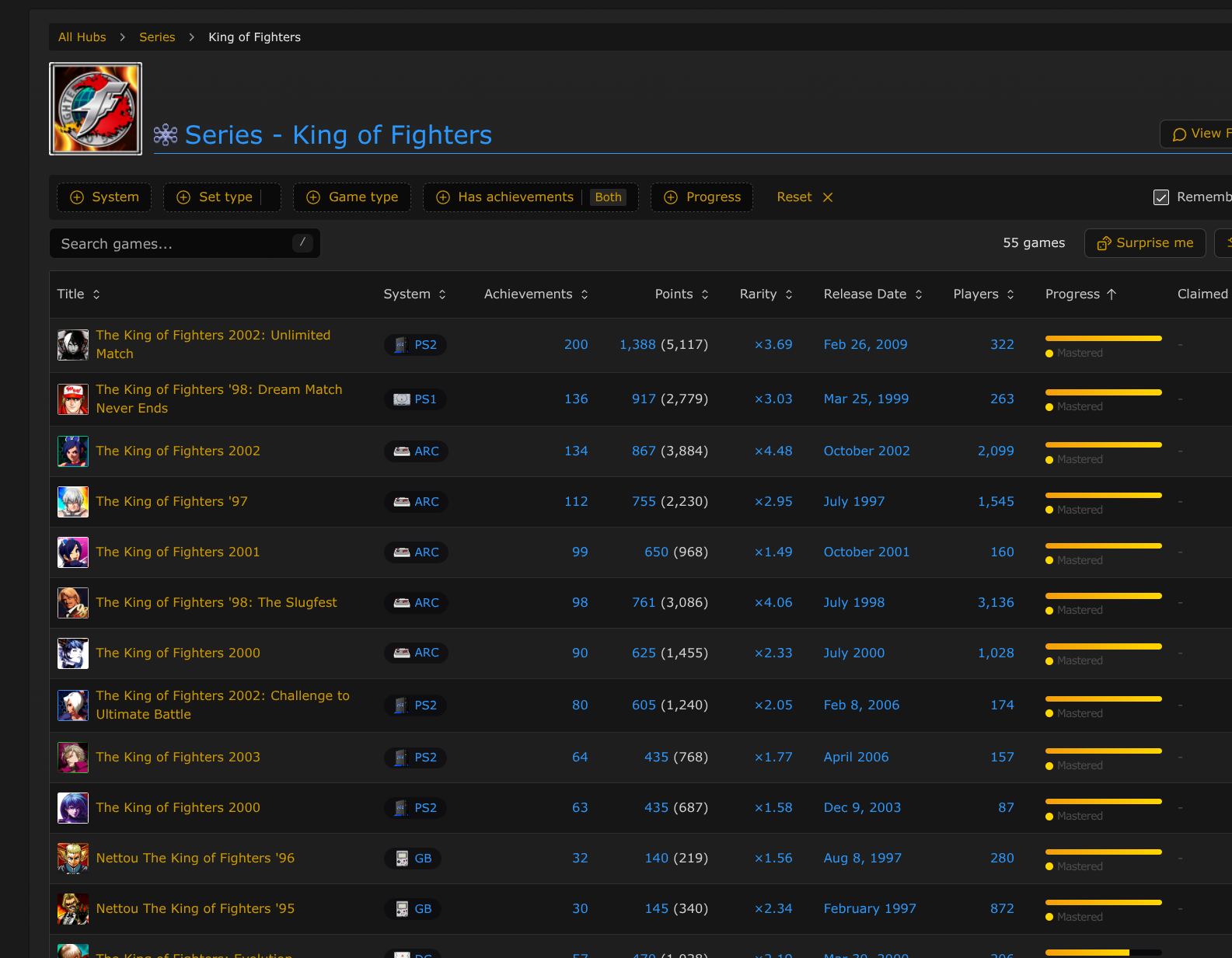The image size is (1232, 958).
Task: Click the X icon next to Reset
Action: pyautogui.click(x=828, y=197)
